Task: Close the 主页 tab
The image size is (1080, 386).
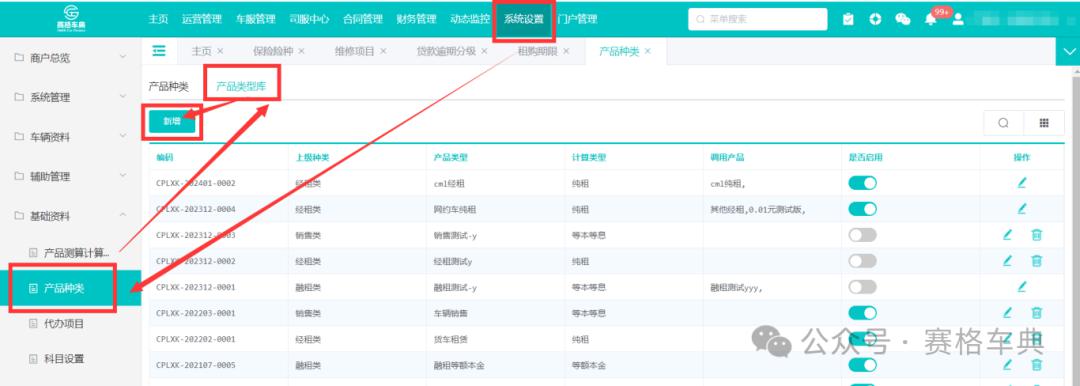Action: point(220,51)
